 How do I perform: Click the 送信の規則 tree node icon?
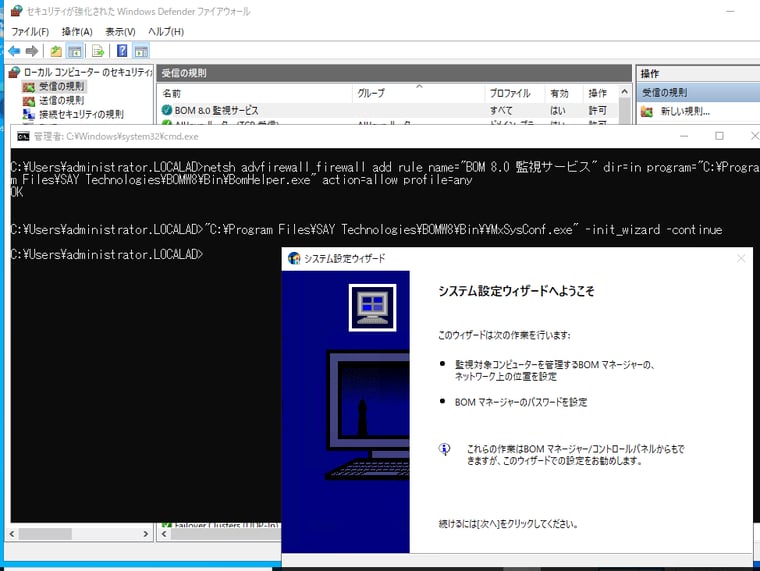[x=29, y=101]
